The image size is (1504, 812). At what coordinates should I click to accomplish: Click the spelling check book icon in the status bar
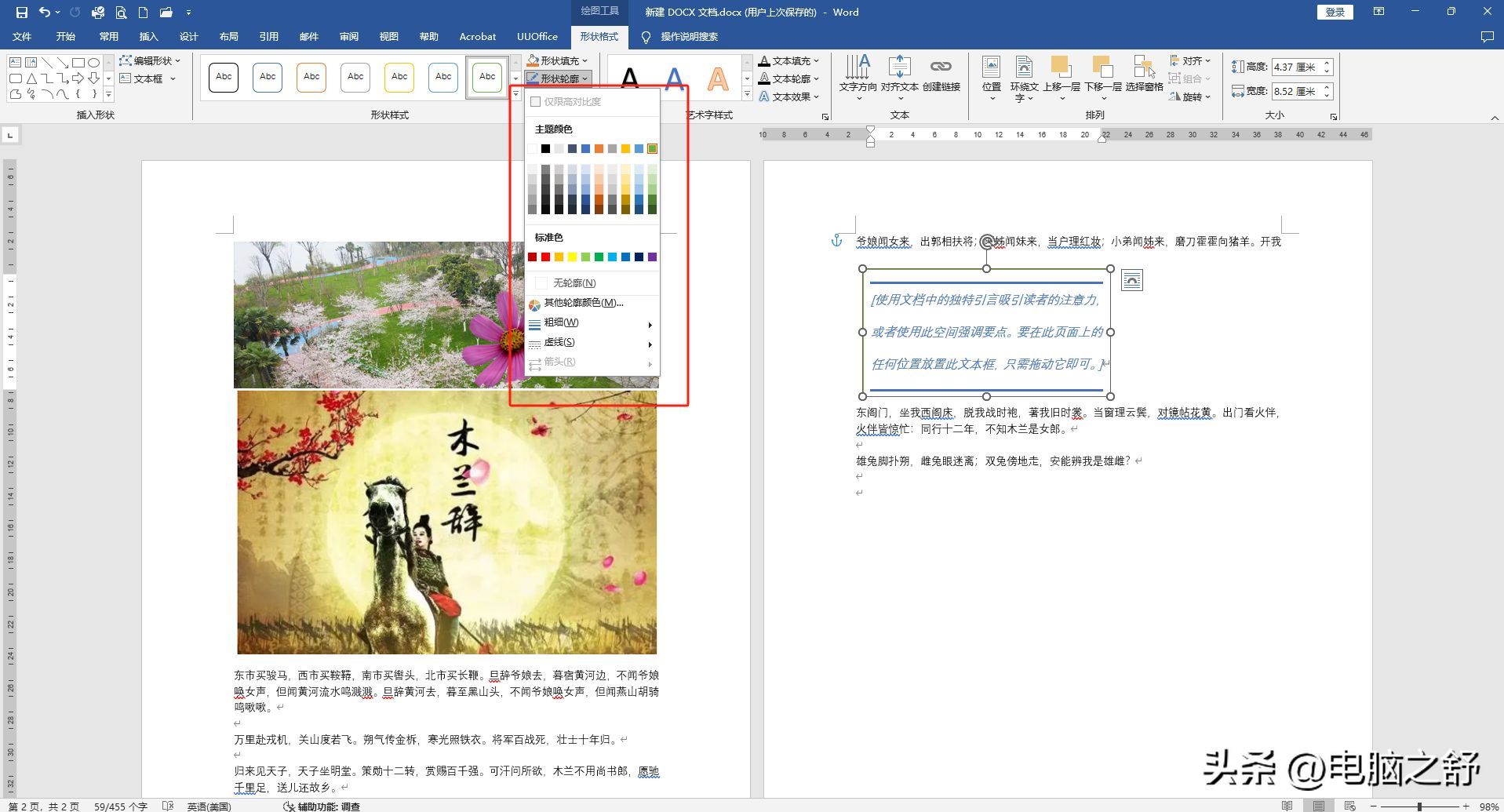tap(167, 807)
